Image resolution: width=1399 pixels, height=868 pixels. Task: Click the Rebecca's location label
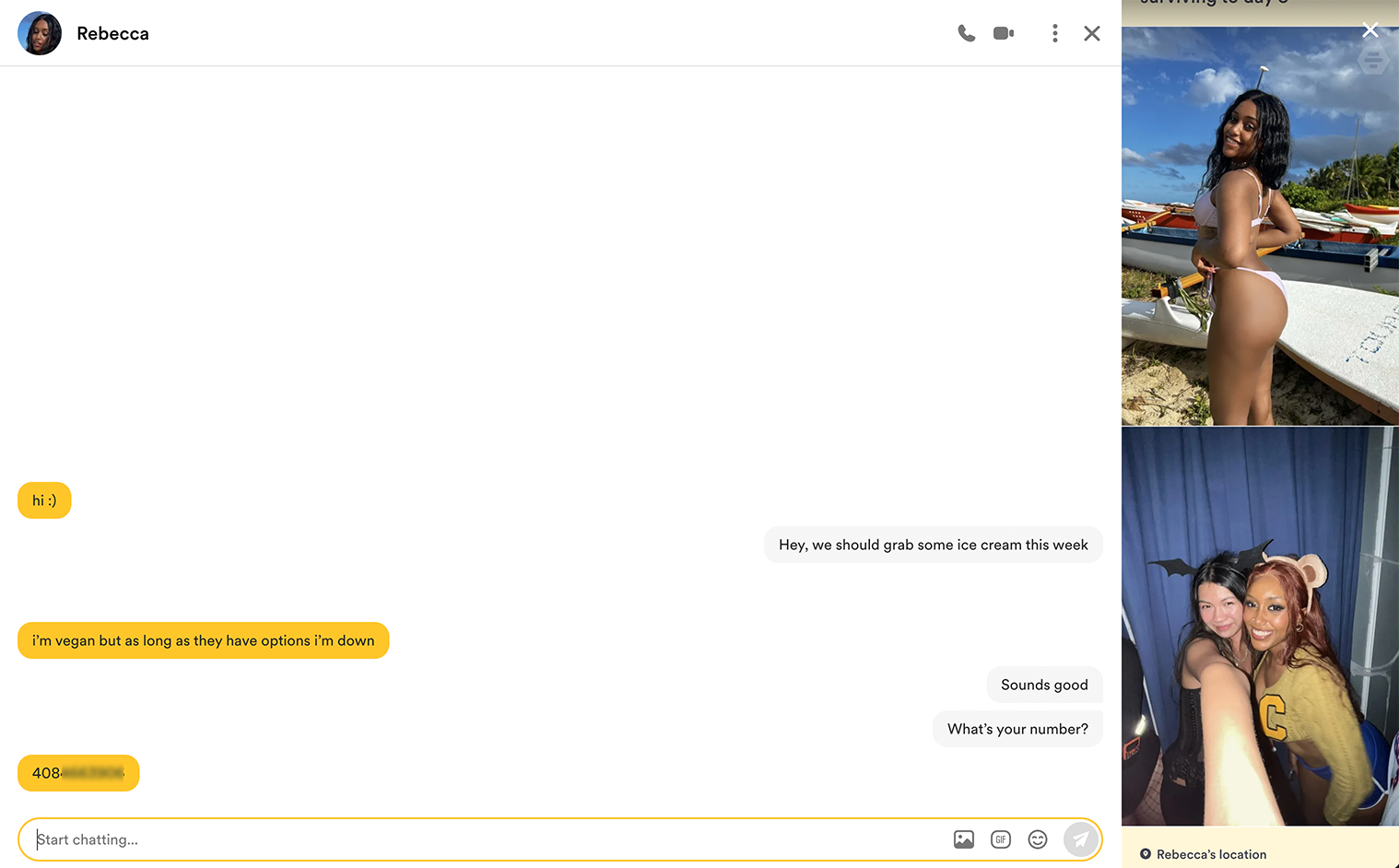(1210, 854)
